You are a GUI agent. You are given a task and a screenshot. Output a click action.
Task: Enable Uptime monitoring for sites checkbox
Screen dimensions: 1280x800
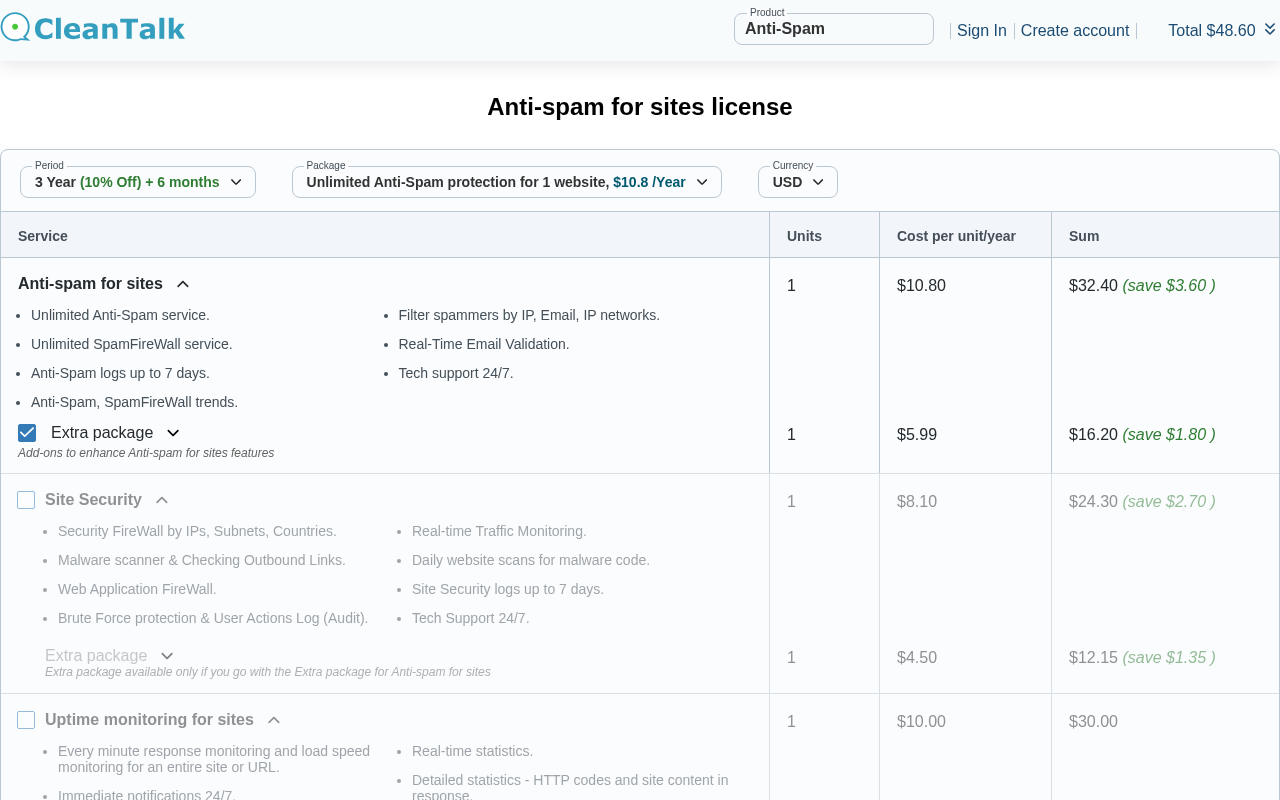[x=26, y=720]
